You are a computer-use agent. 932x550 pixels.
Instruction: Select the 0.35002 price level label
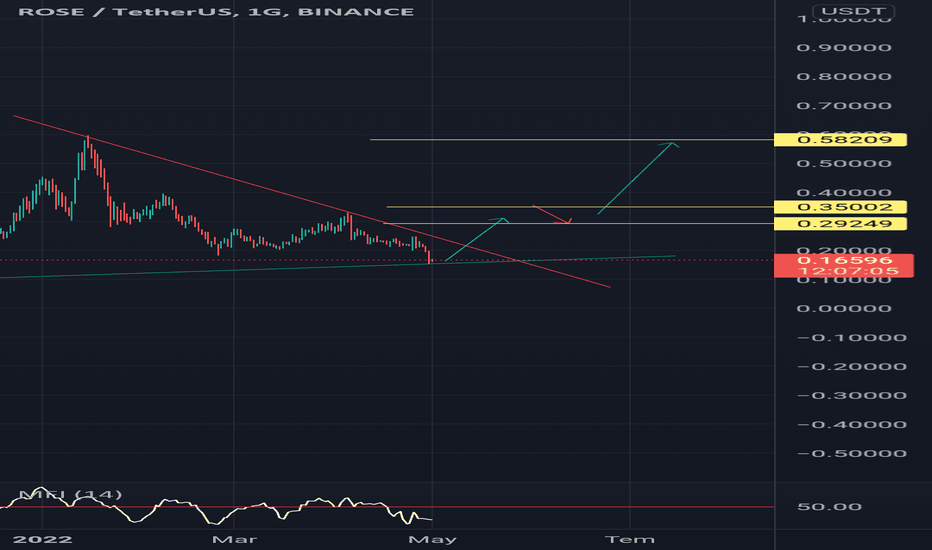pos(840,207)
